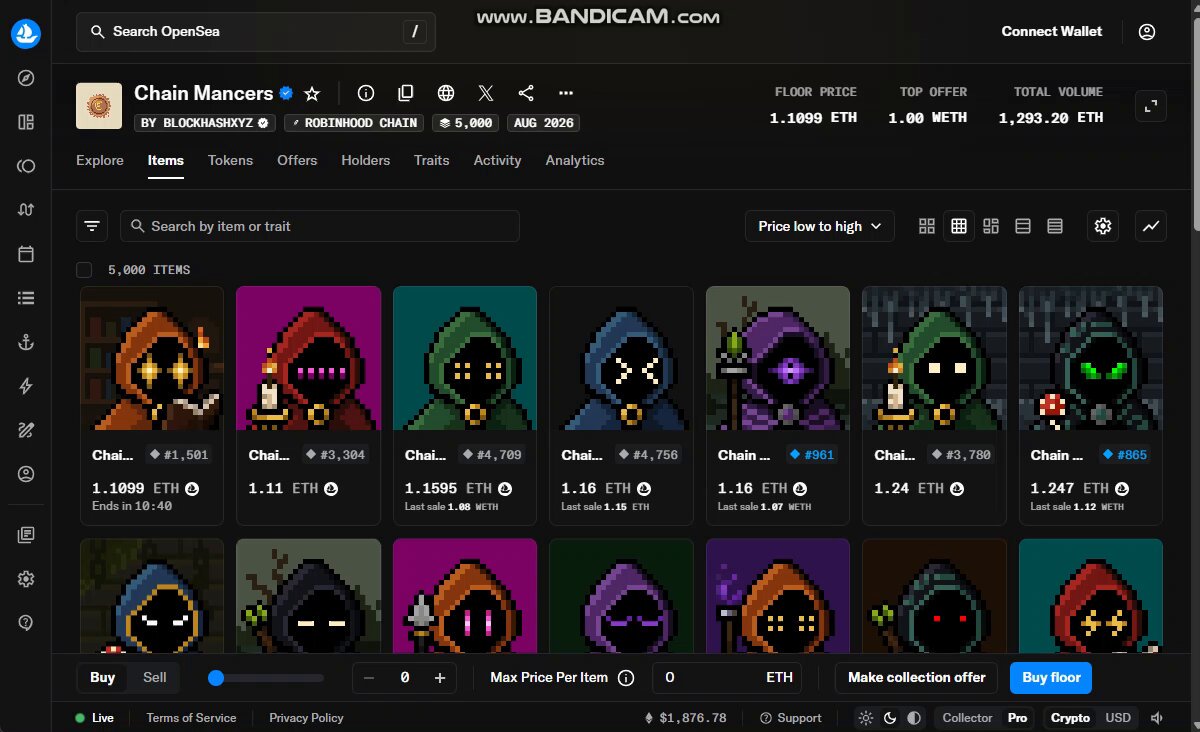Open the anchor icon in the sidebar
Viewport: 1200px width, 732px height.
[x=26, y=342]
